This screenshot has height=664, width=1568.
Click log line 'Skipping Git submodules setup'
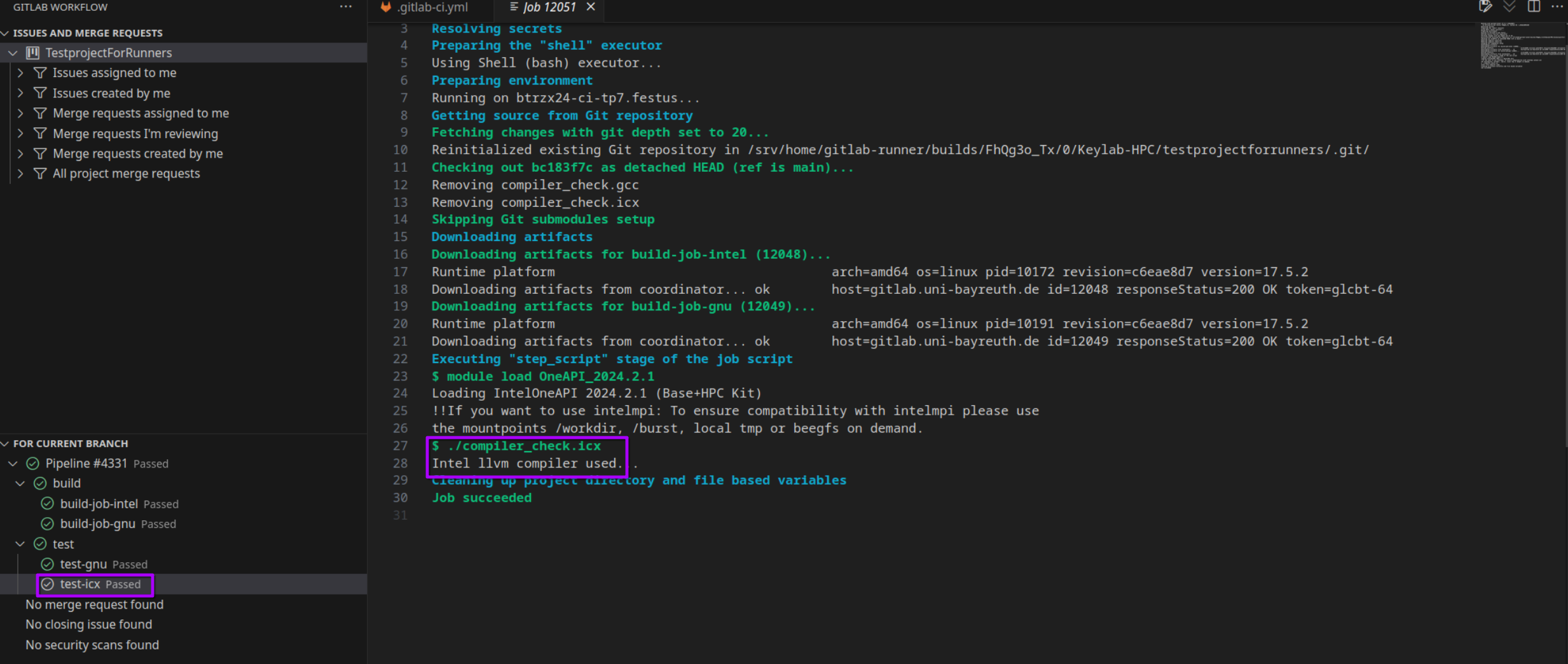(x=542, y=219)
